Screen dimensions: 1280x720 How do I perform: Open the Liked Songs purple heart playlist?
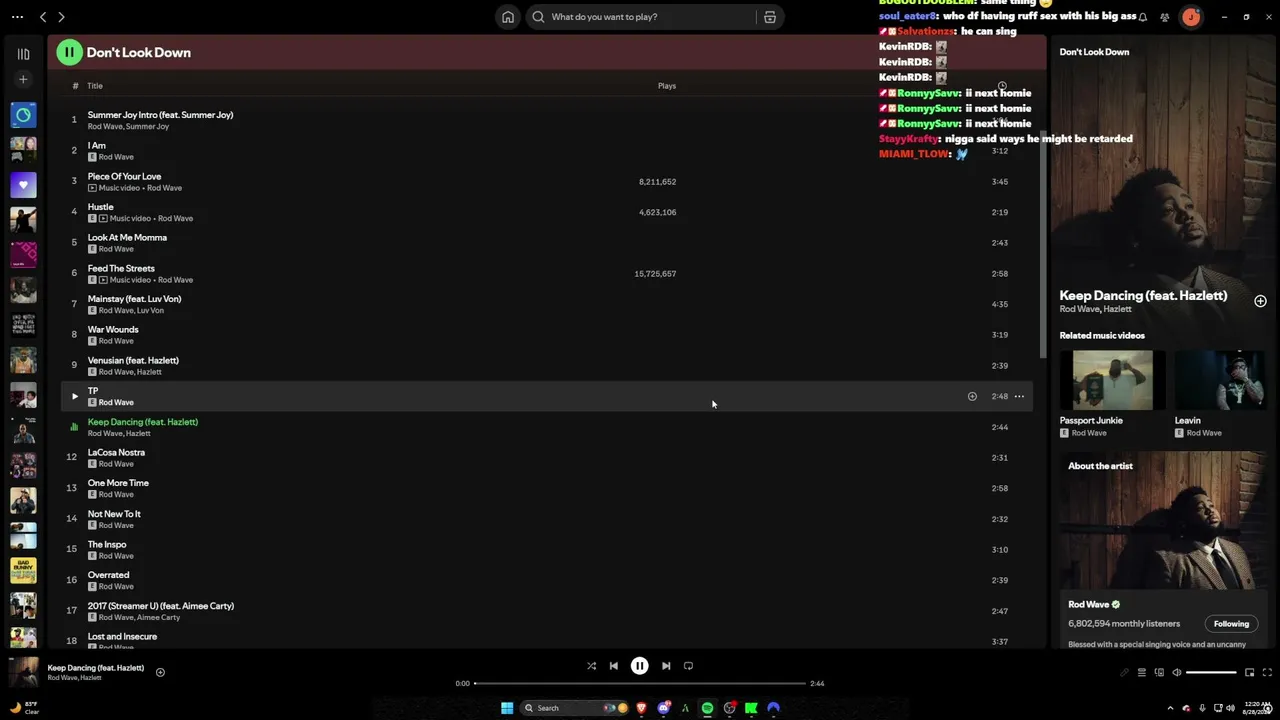[x=23, y=184]
